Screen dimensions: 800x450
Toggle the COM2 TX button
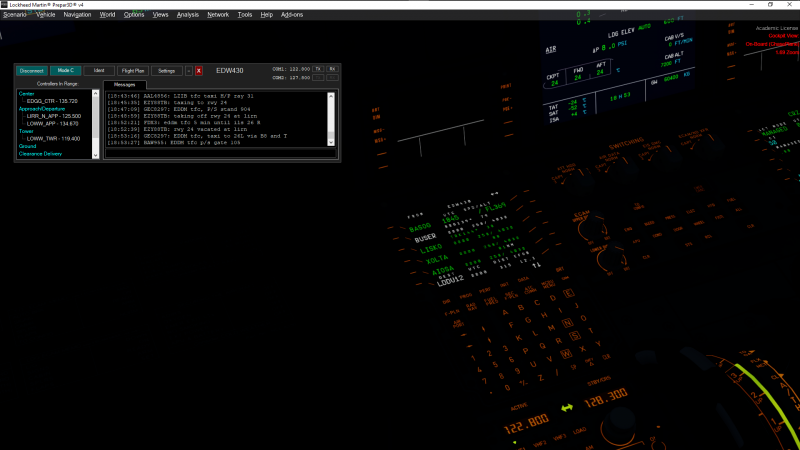click(x=318, y=78)
